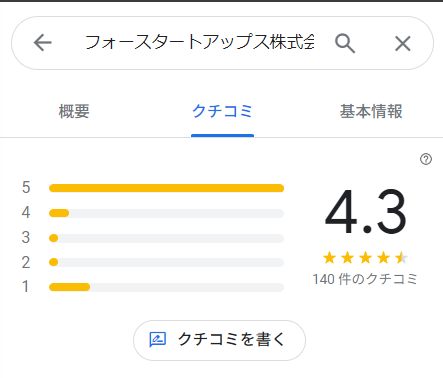Click the back arrow in search bar
Screen dimensions: 443x378
click(x=43, y=43)
